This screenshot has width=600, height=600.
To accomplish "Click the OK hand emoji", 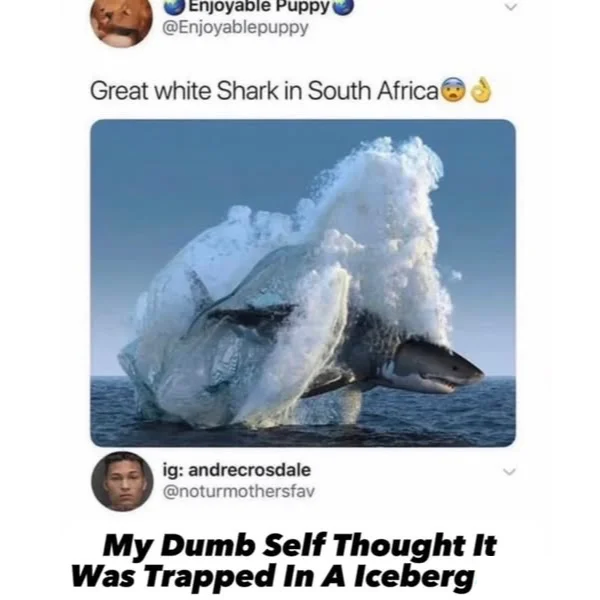I will click(x=481, y=90).
